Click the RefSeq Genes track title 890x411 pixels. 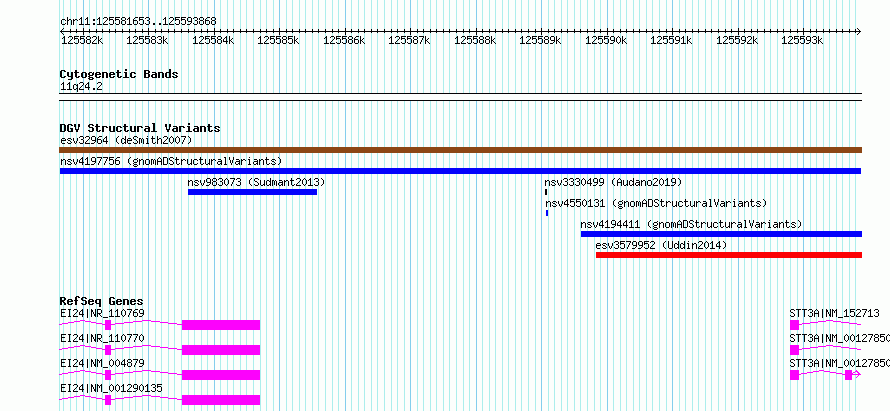pos(101,301)
